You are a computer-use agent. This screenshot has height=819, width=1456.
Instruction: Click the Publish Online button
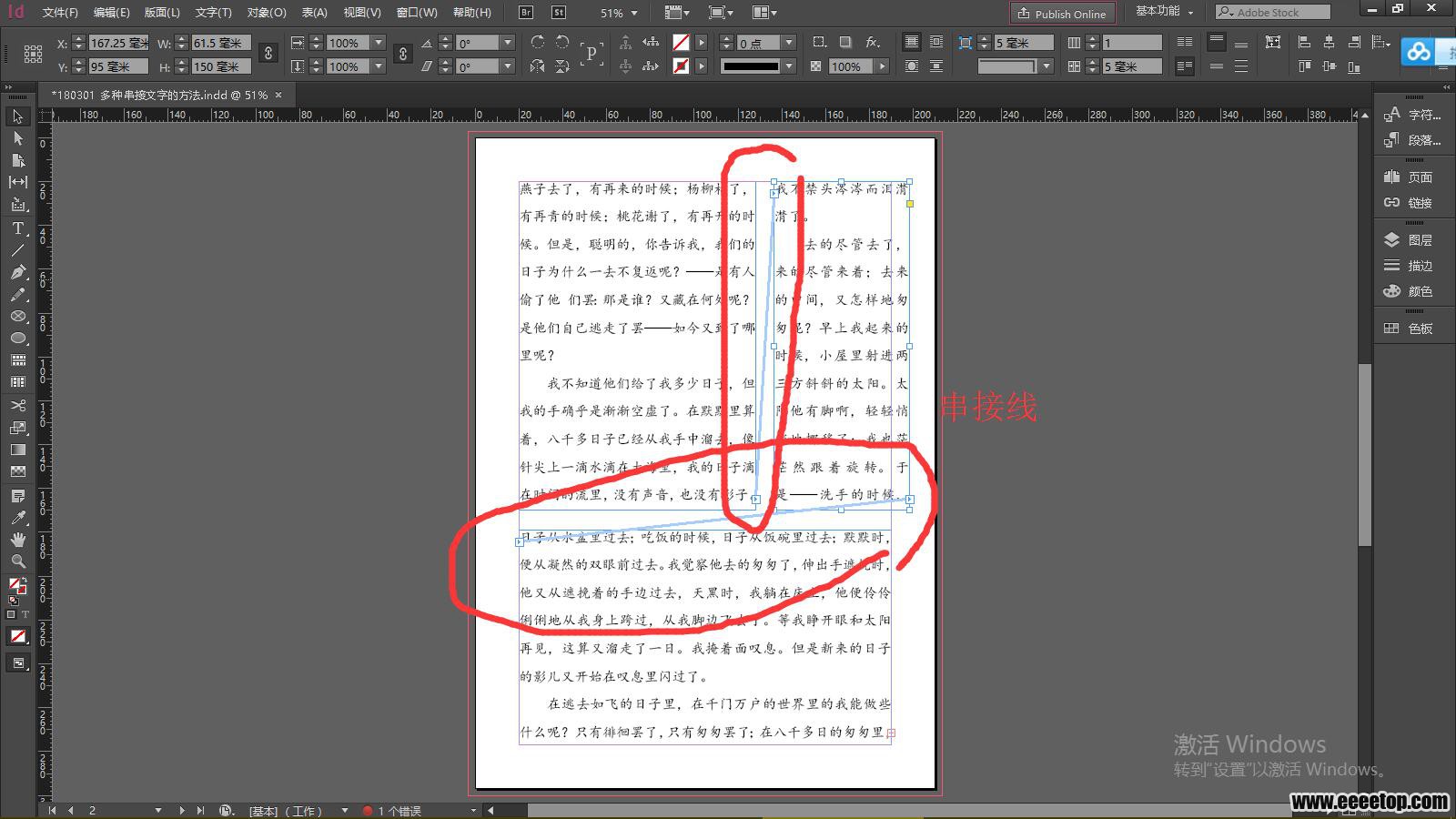[x=1062, y=14]
